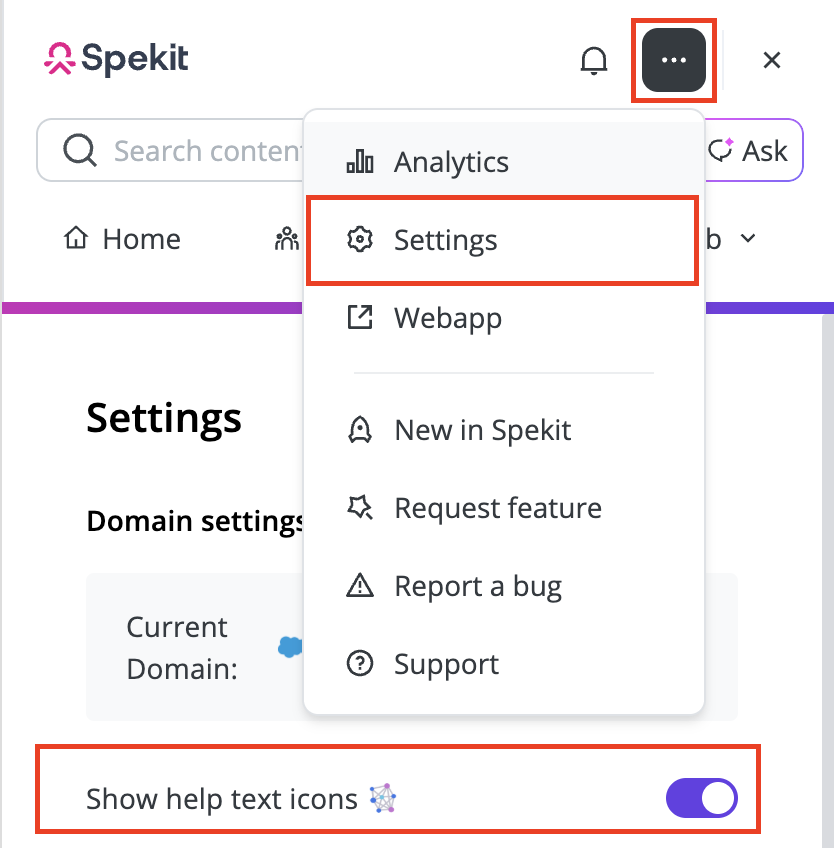Click the rocket icon for New in Spekit
Image resolution: width=834 pixels, height=848 pixels.
pyautogui.click(x=360, y=430)
